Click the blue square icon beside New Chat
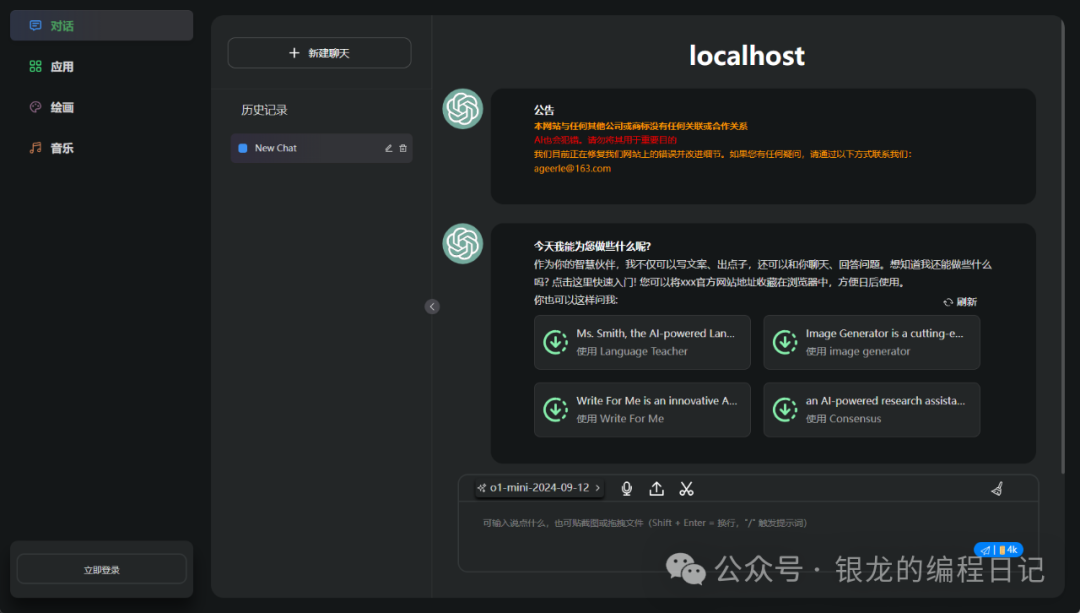 [x=242, y=148]
